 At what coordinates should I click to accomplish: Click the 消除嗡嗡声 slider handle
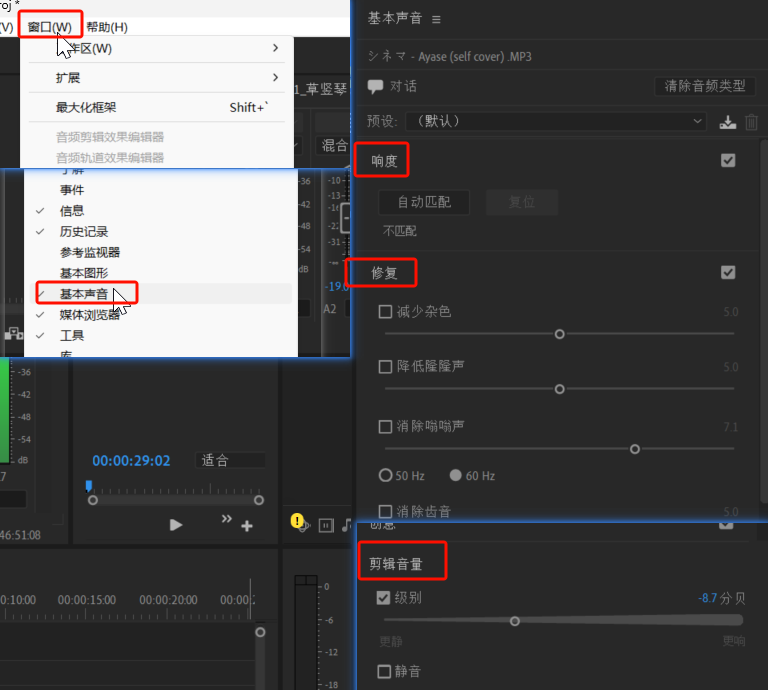pos(634,449)
